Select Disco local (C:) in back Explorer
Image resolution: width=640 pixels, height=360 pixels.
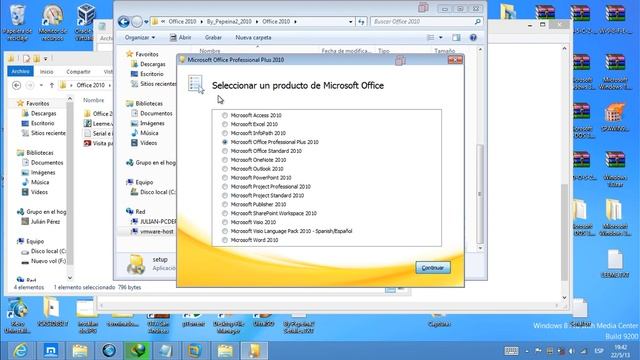click(x=48, y=251)
